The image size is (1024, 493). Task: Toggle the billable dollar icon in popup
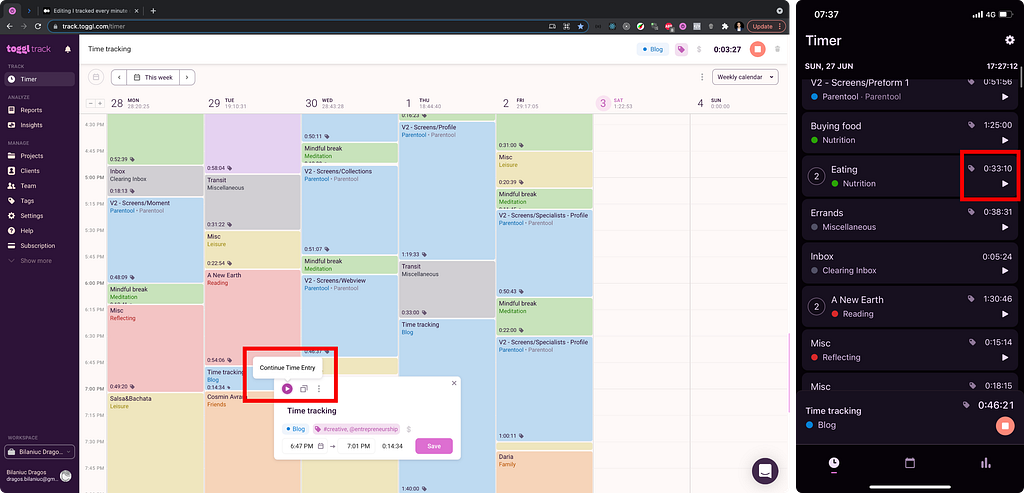click(x=408, y=429)
